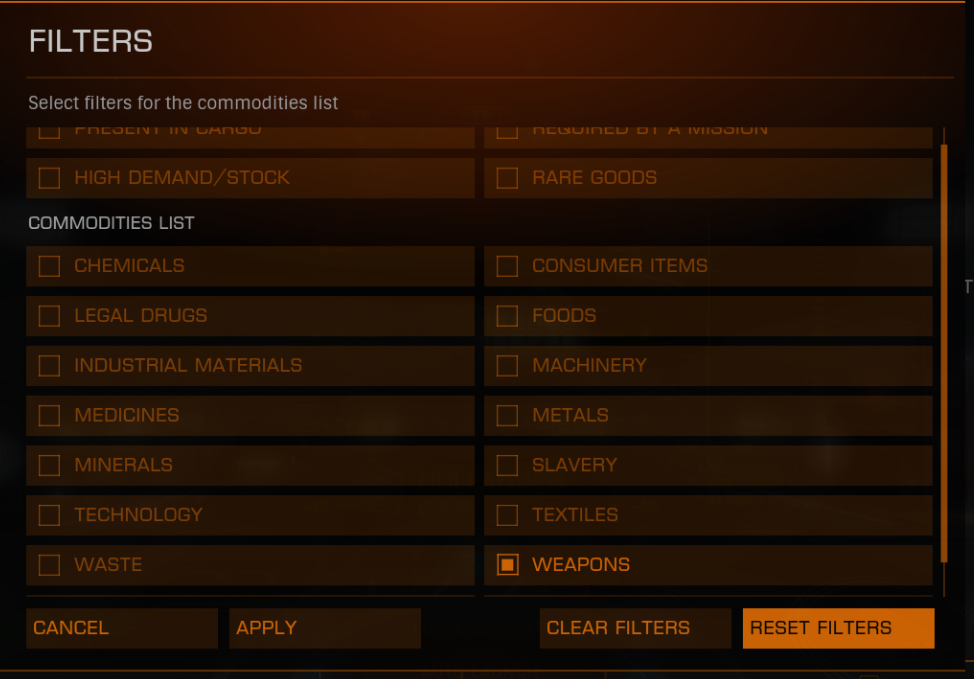Image resolution: width=974 pixels, height=679 pixels.
Task: Check the Chemicals filter checkbox
Action: pyautogui.click(x=49, y=266)
